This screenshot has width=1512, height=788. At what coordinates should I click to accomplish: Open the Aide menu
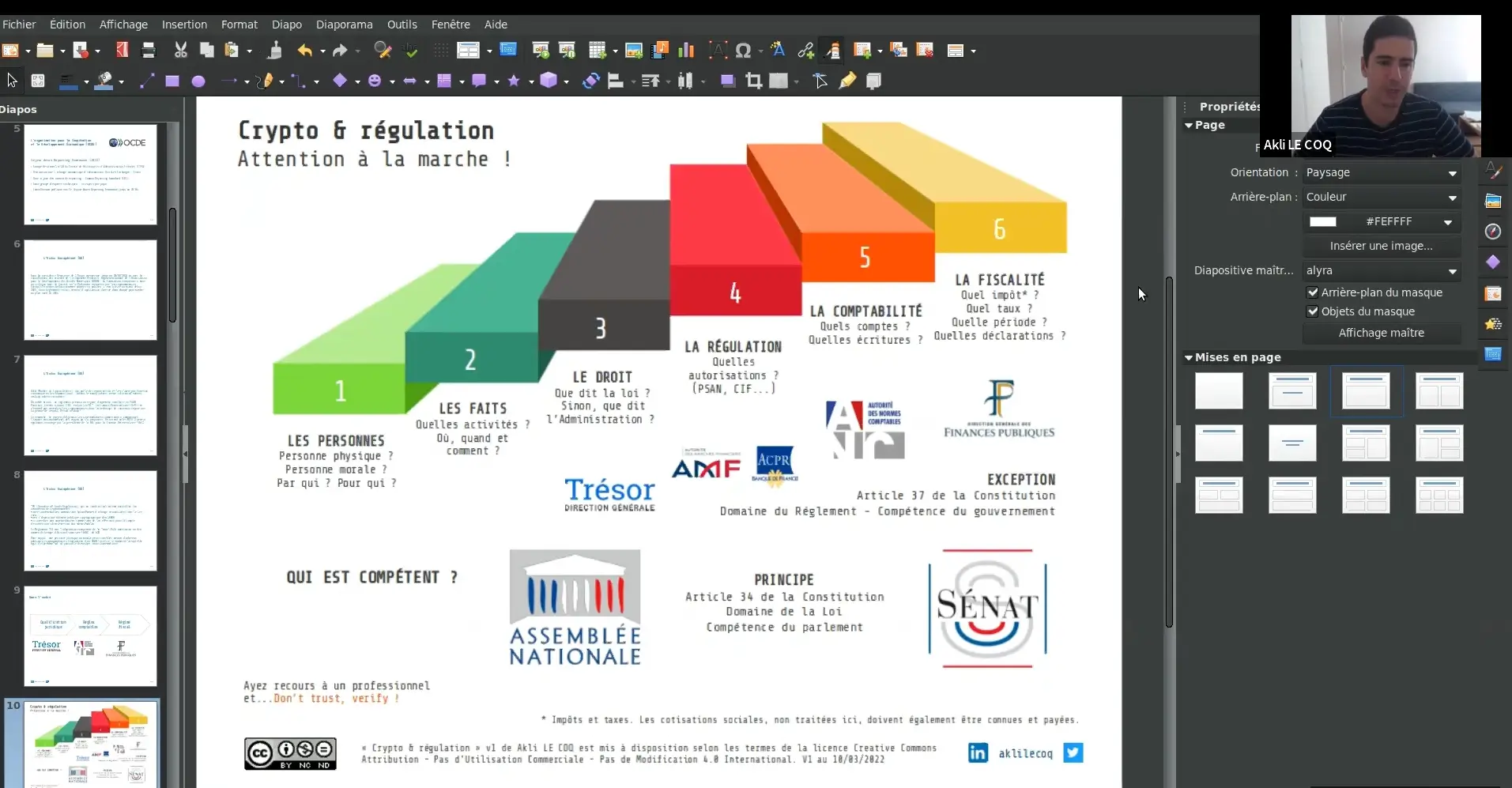click(496, 25)
